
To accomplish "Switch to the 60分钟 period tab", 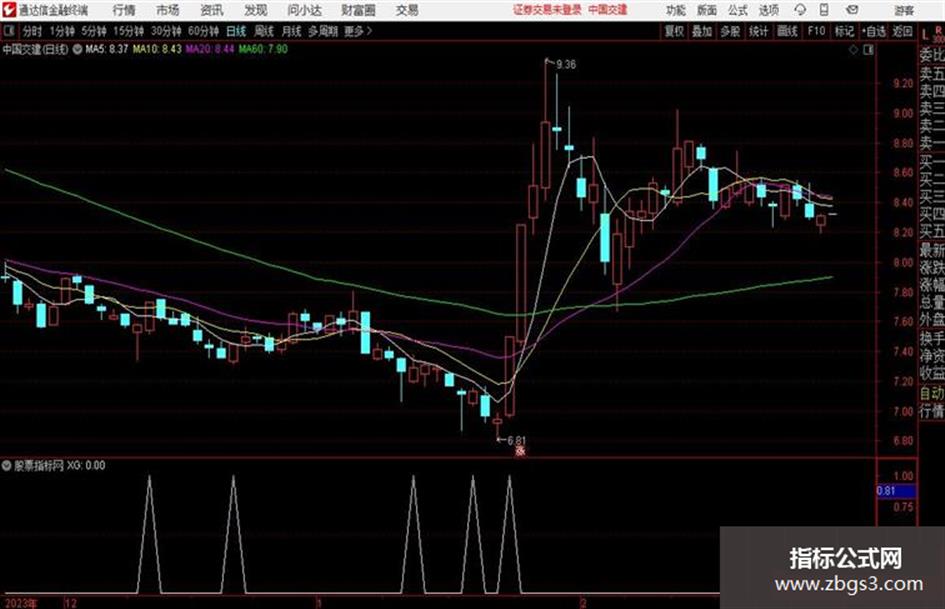I will click(x=203, y=31).
